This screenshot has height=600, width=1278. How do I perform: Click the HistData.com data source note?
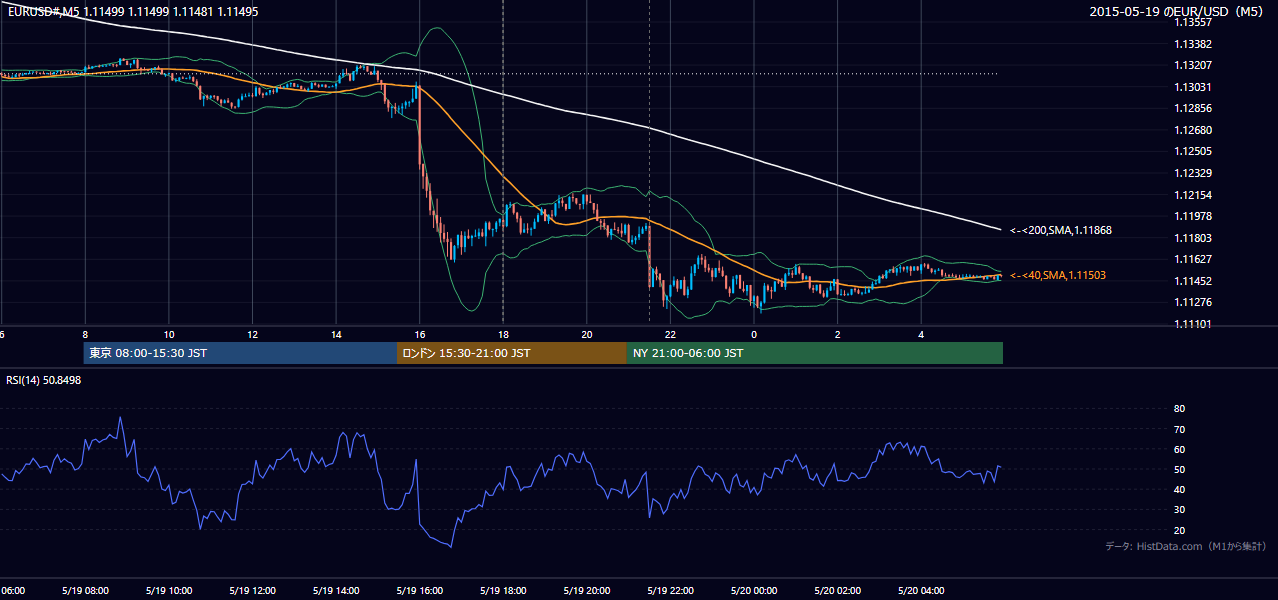click(1186, 546)
